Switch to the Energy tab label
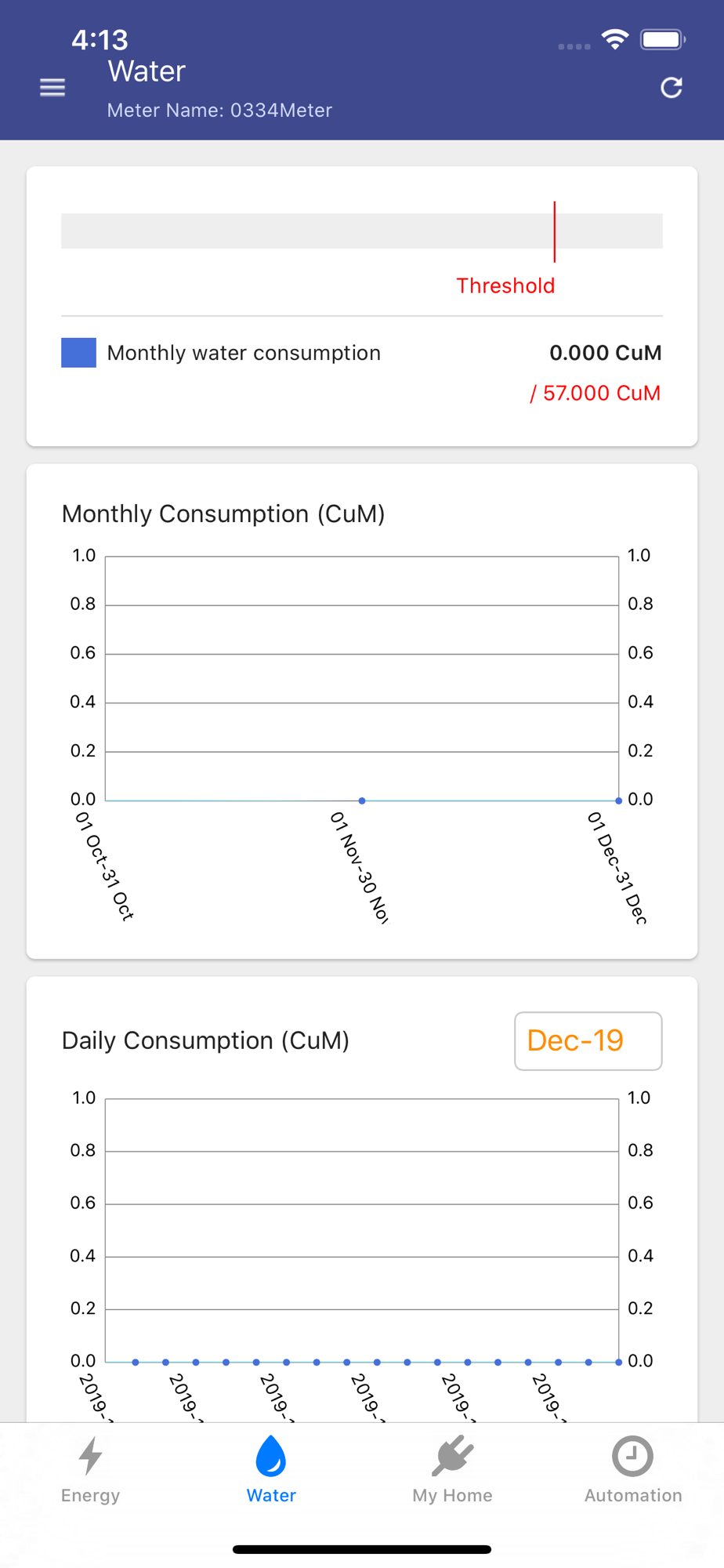 coord(91,1496)
